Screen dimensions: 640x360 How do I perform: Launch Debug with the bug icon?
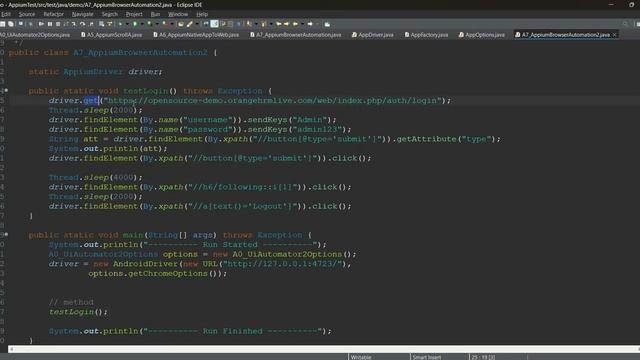120,24
